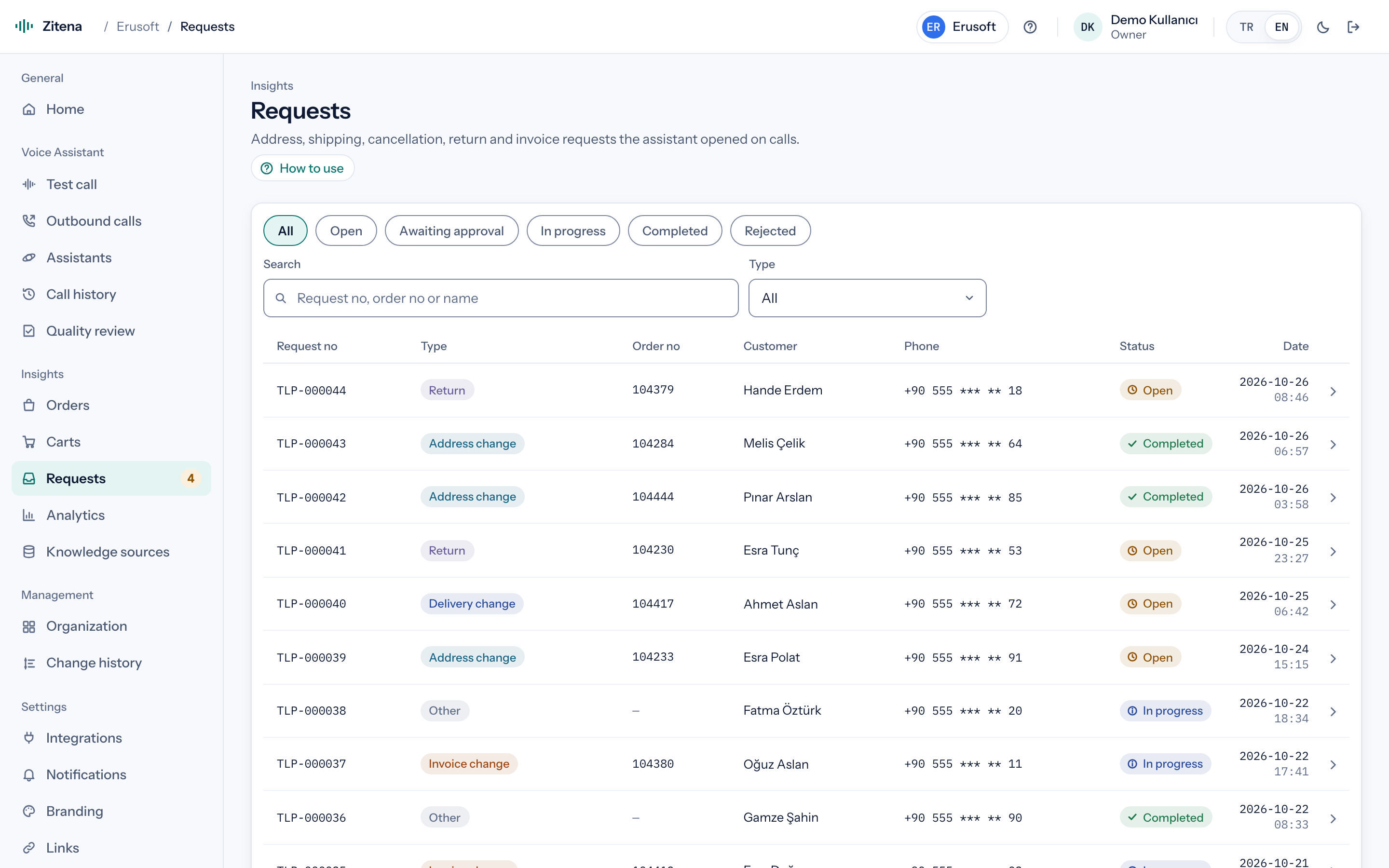Click the How to use button

click(x=302, y=168)
